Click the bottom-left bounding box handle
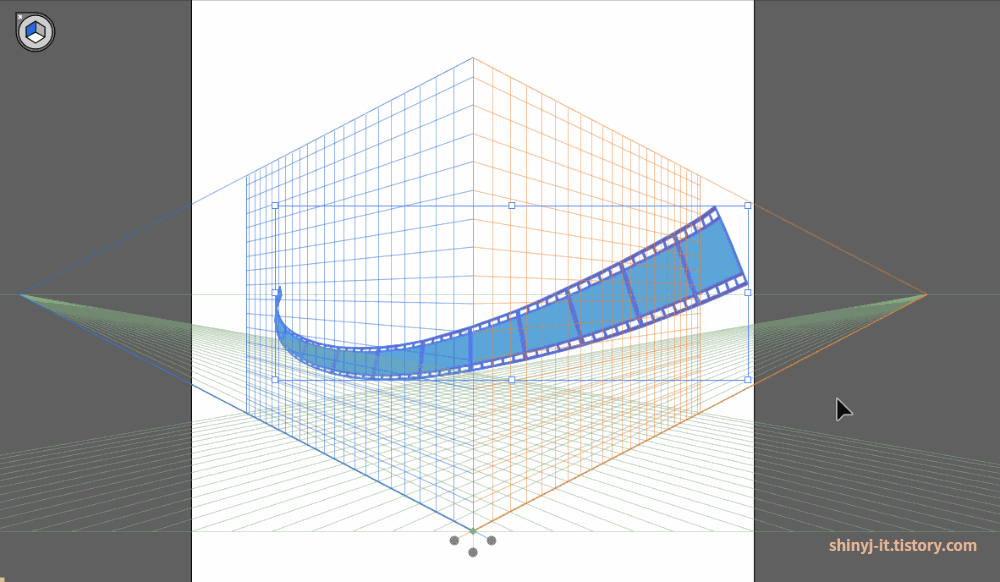This screenshot has height=582, width=1000. click(275, 380)
